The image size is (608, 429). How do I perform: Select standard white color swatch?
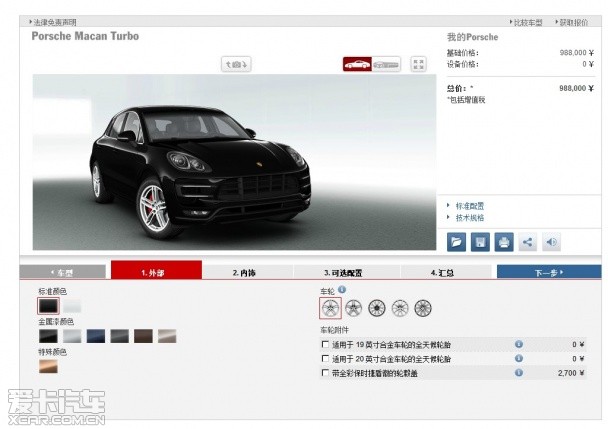pyautogui.click(x=72, y=306)
